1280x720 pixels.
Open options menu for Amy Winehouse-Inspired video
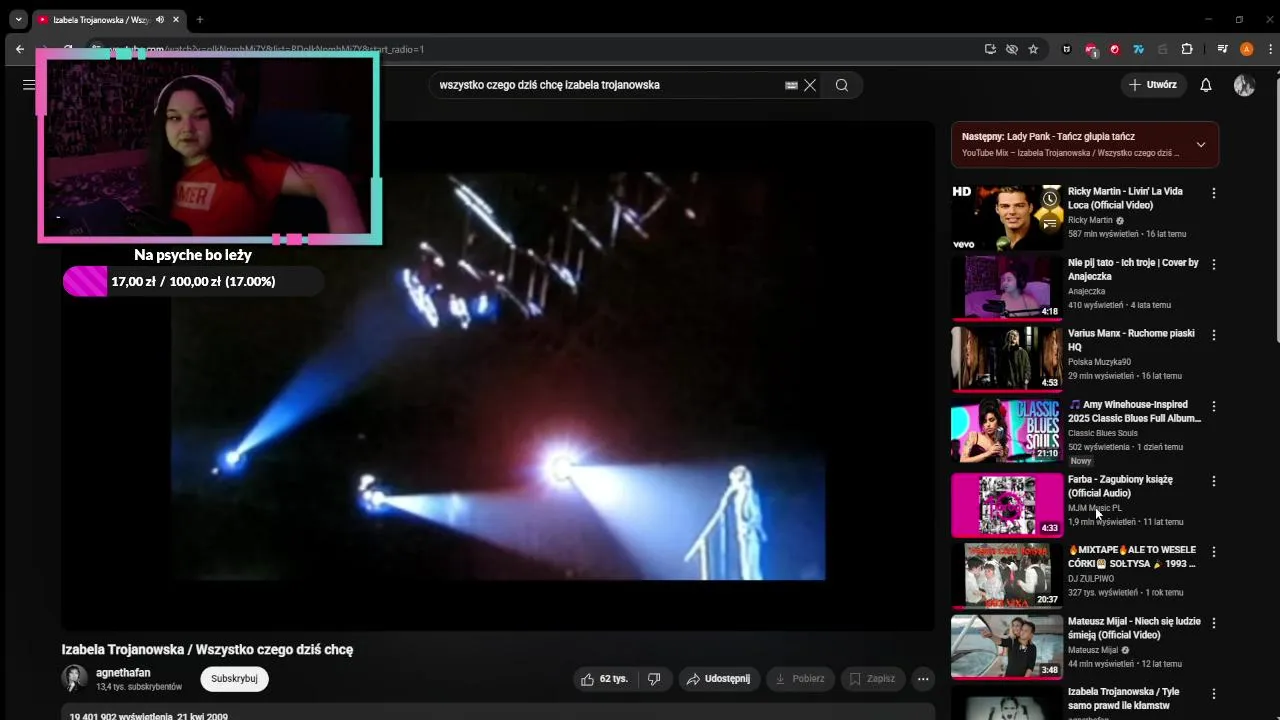tap(1214, 407)
